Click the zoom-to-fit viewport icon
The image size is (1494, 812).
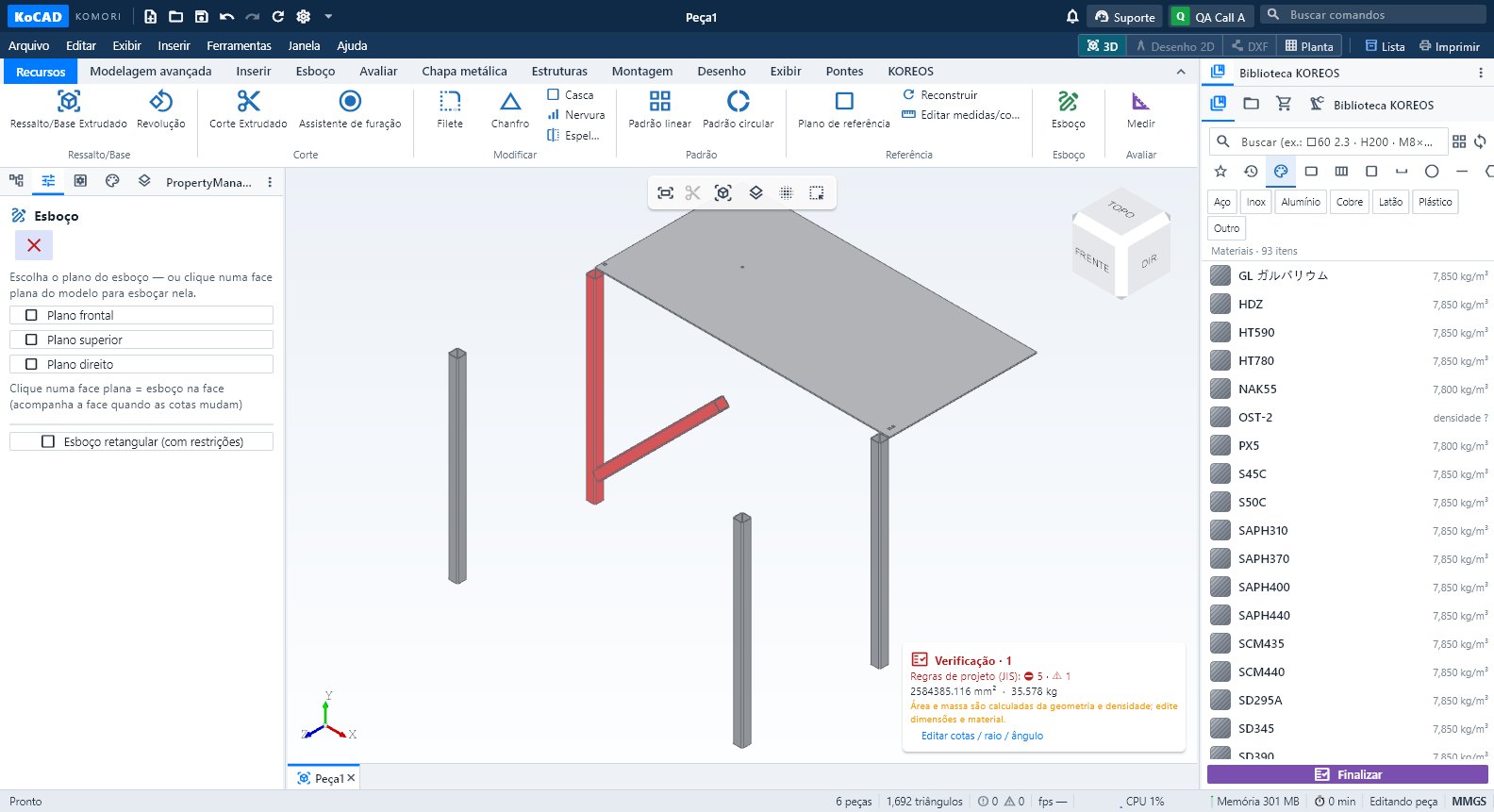(665, 192)
